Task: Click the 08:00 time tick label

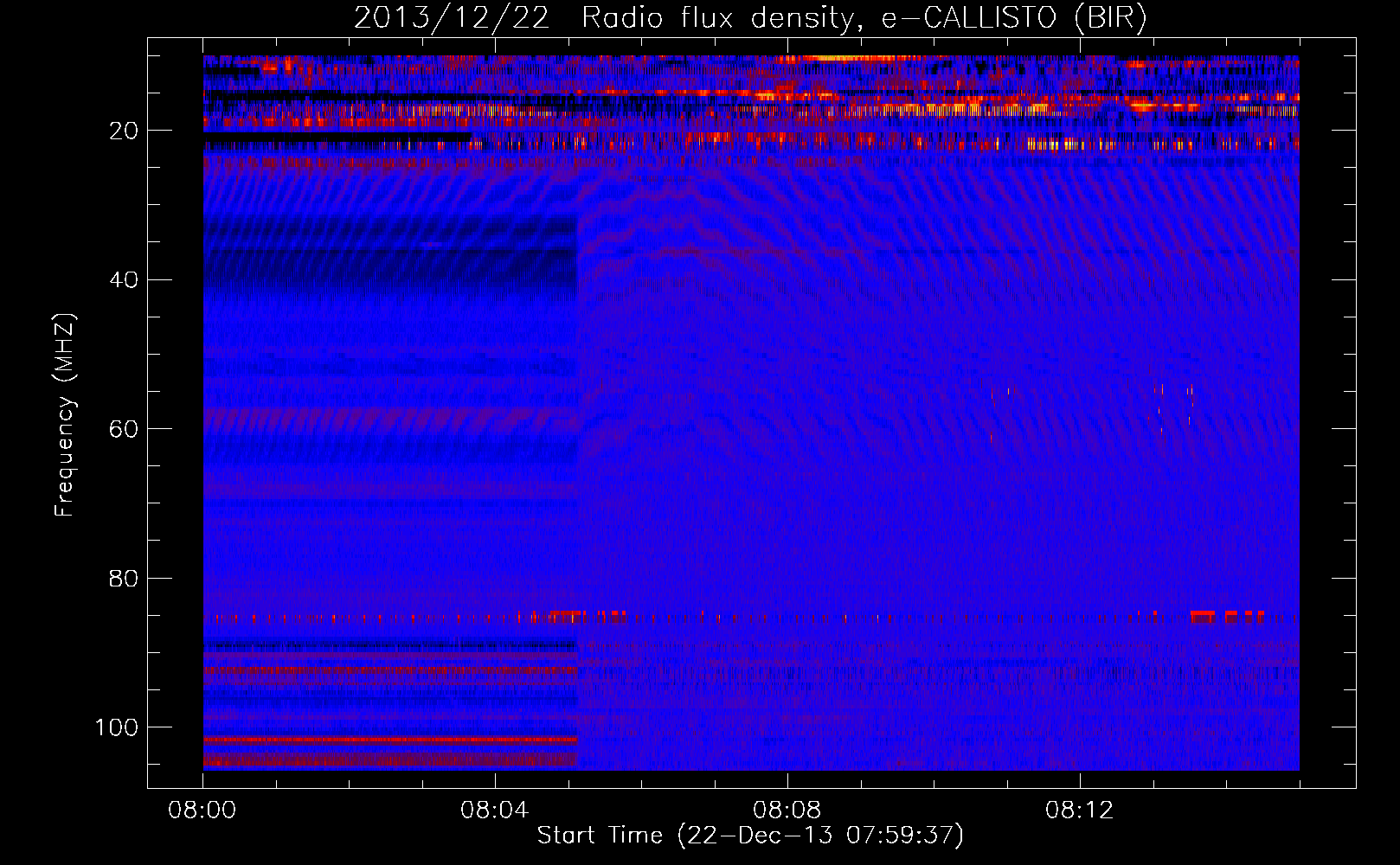Action: (x=202, y=811)
